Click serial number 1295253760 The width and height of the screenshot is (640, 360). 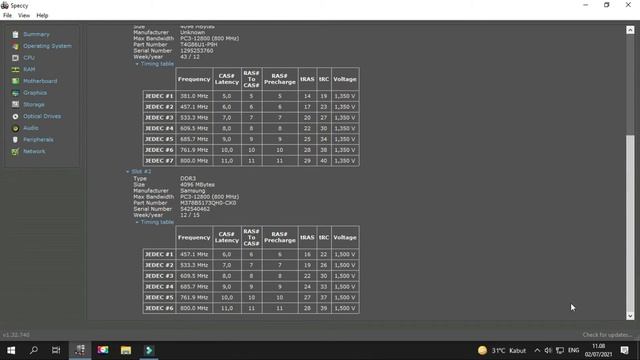(197, 51)
